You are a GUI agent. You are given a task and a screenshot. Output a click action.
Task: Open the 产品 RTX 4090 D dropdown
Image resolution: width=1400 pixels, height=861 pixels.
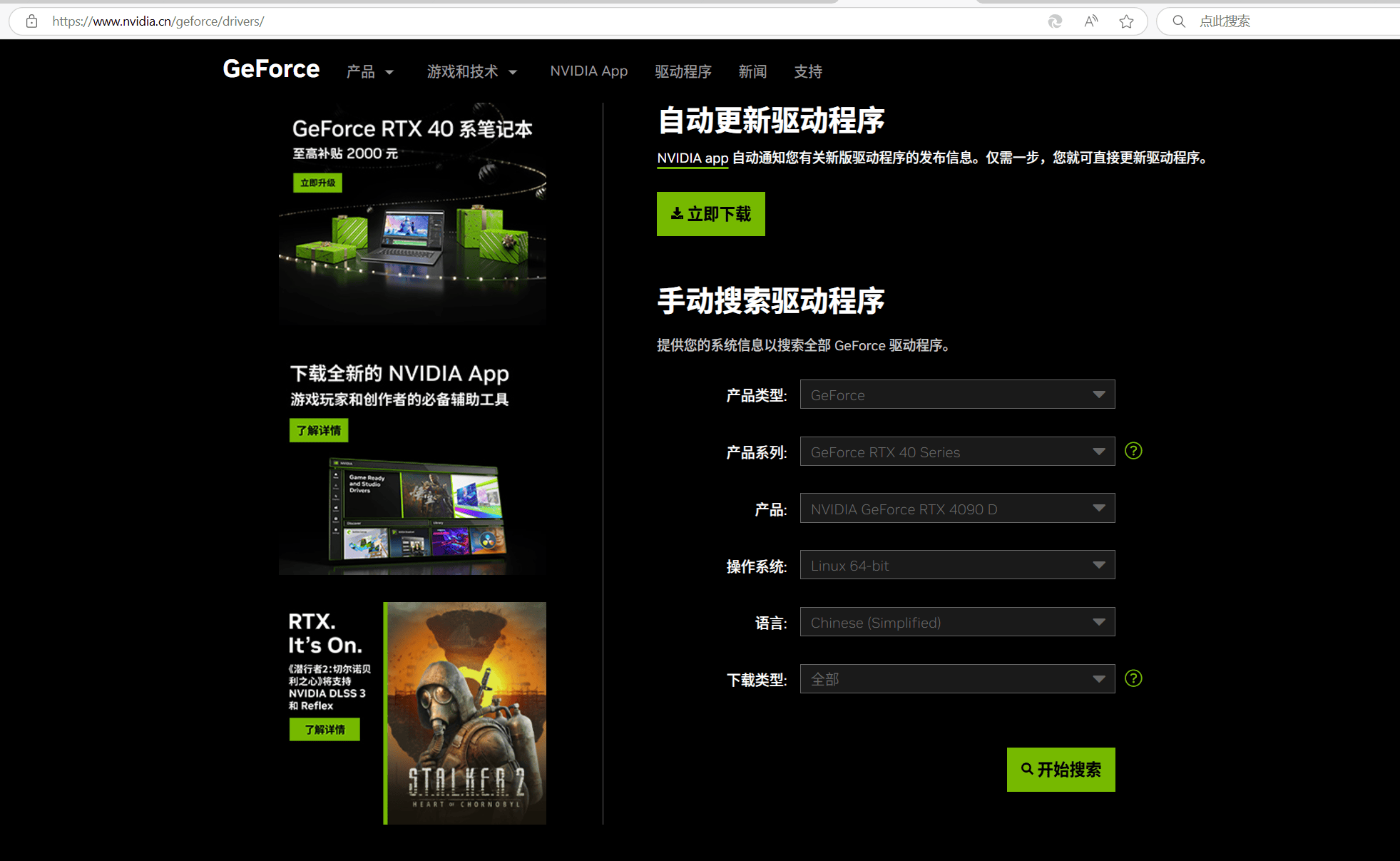(957, 509)
